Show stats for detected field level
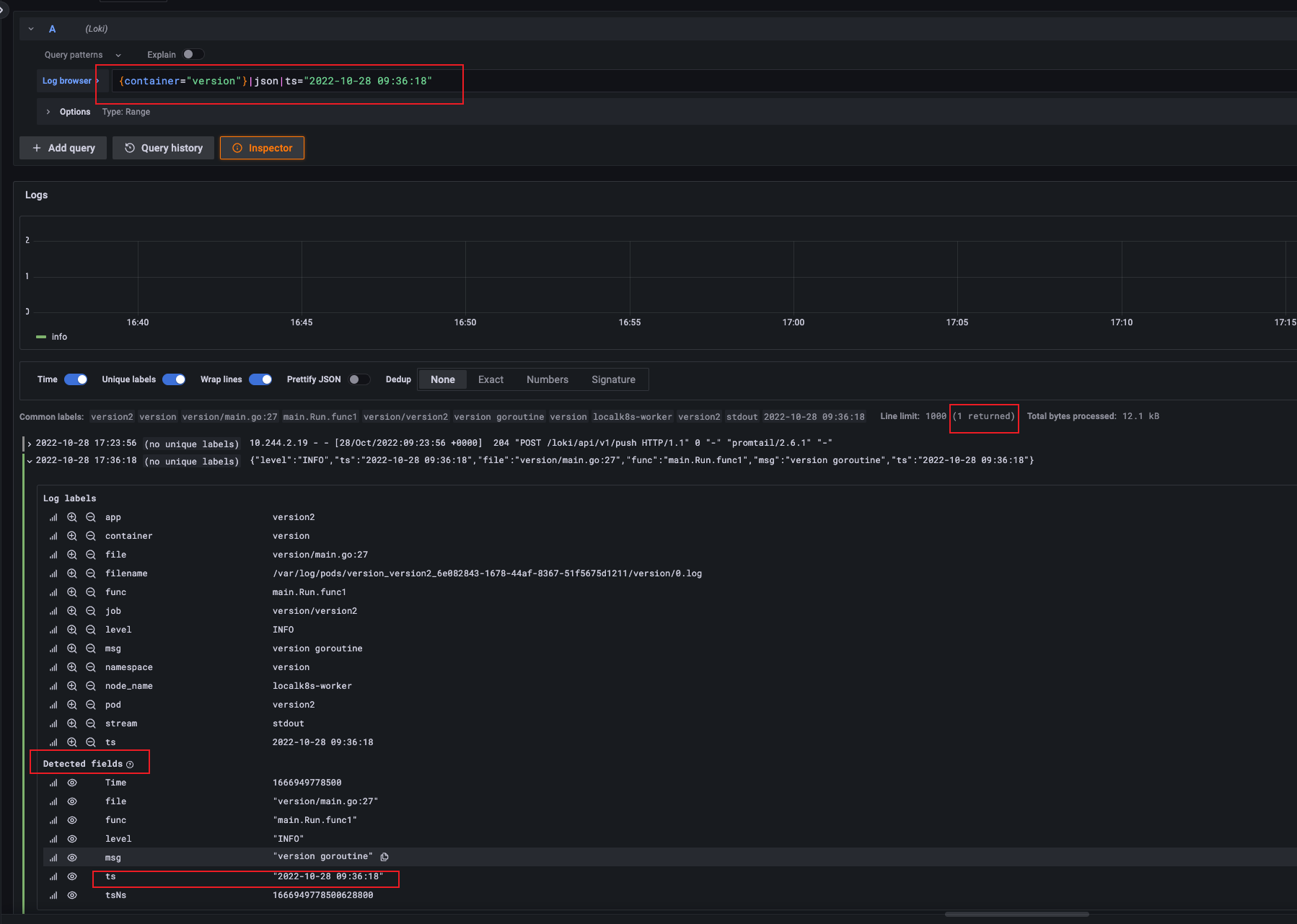Viewport: 1297px width, 924px height. (53, 839)
